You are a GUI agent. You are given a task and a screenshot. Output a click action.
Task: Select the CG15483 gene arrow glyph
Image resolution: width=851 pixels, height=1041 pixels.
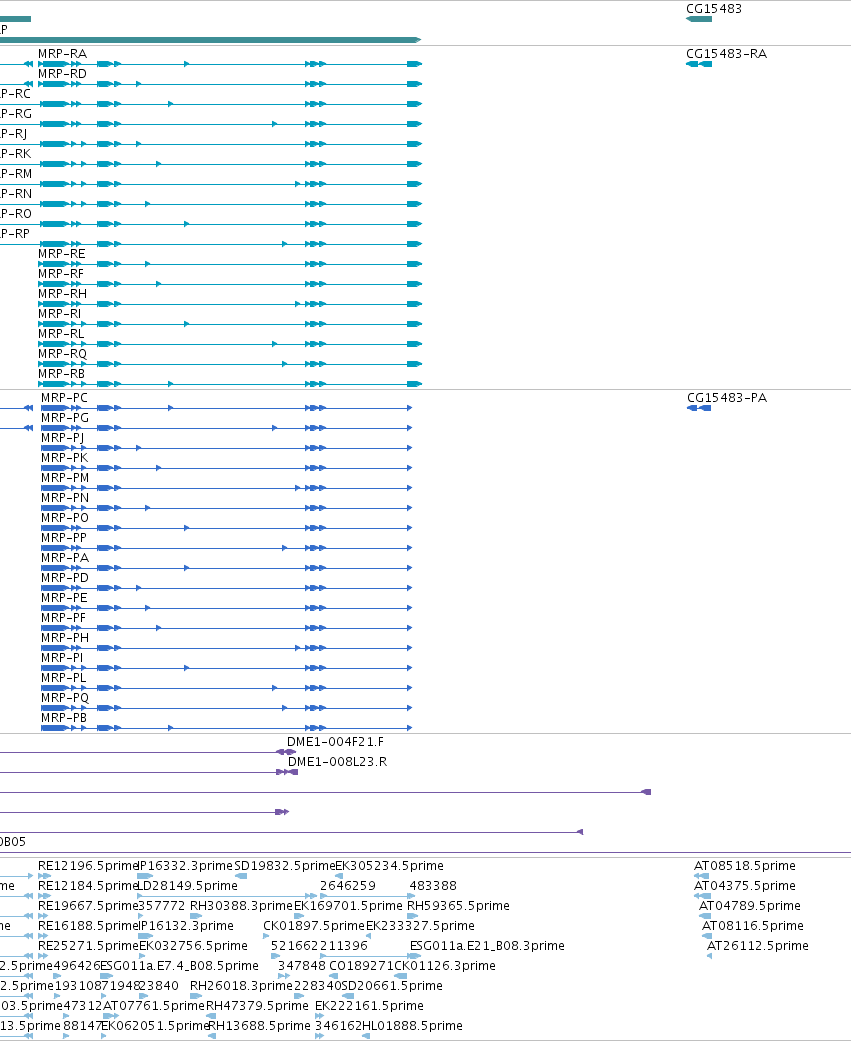[699, 19]
